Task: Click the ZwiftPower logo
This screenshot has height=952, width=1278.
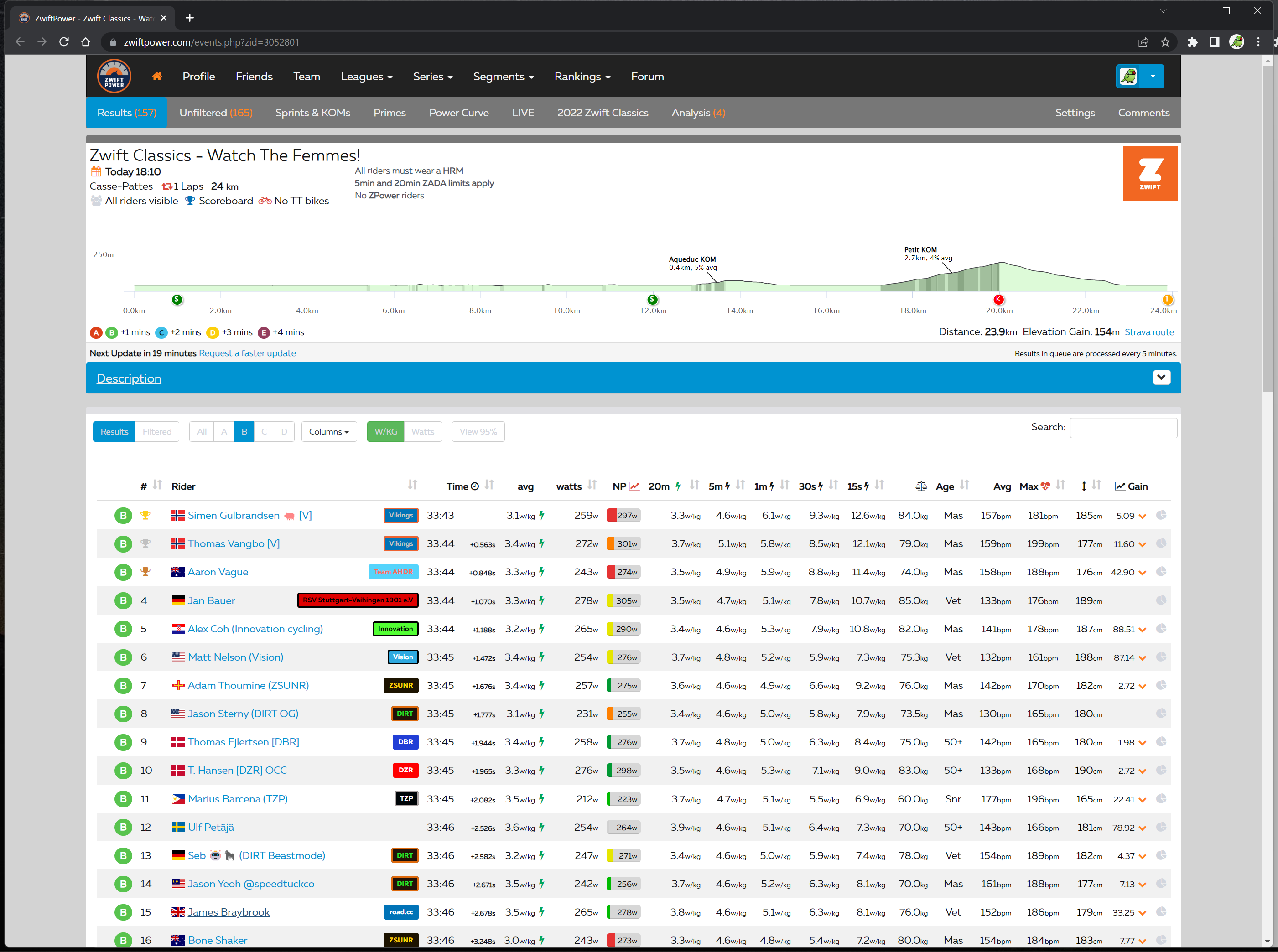Action: [114, 76]
